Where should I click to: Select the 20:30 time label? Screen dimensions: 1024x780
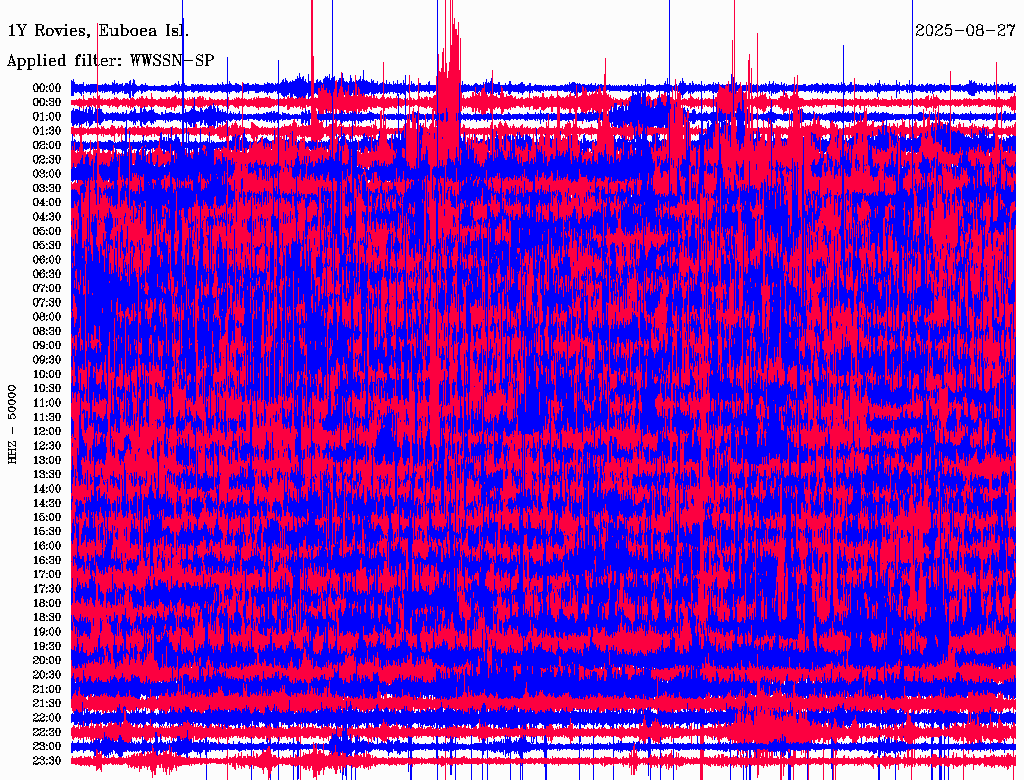[x=47, y=674]
